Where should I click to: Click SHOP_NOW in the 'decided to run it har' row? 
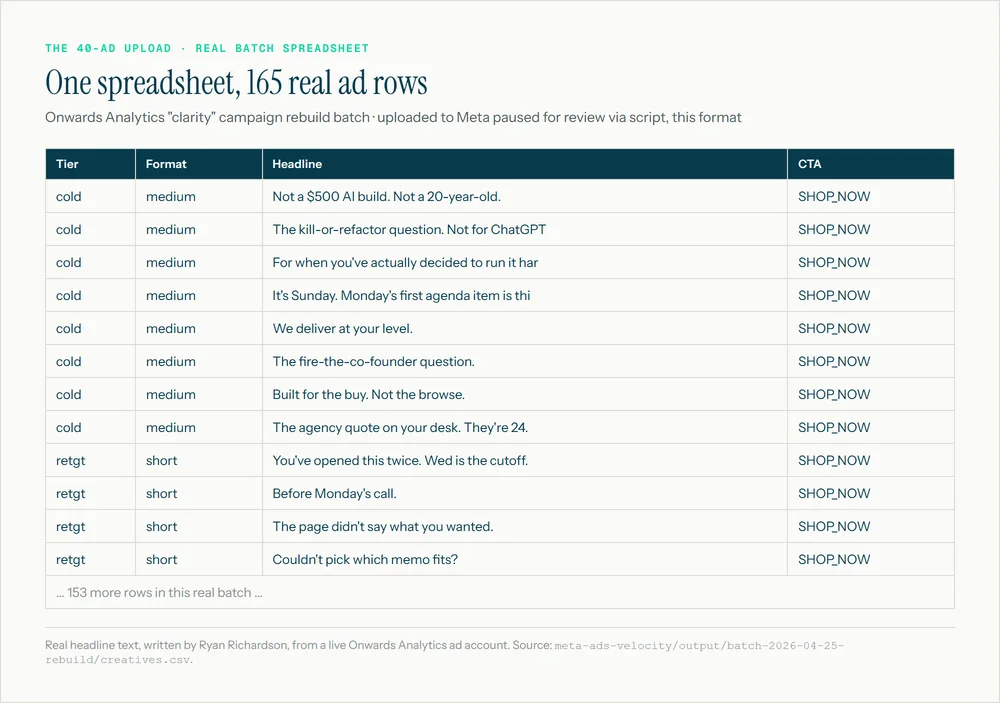click(x=834, y=263)
